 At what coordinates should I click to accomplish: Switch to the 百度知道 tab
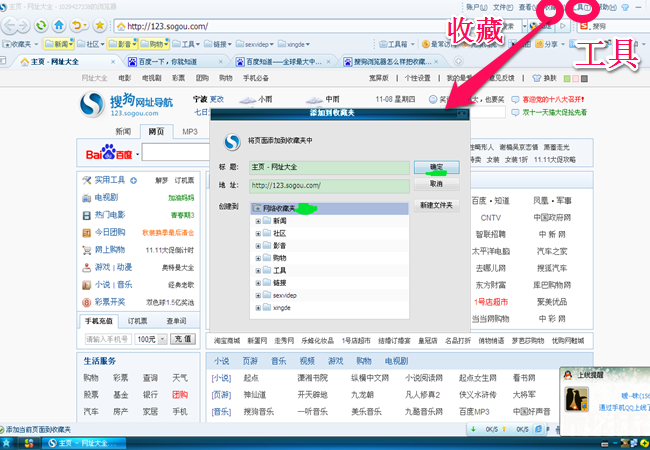(x=284, y=62)
